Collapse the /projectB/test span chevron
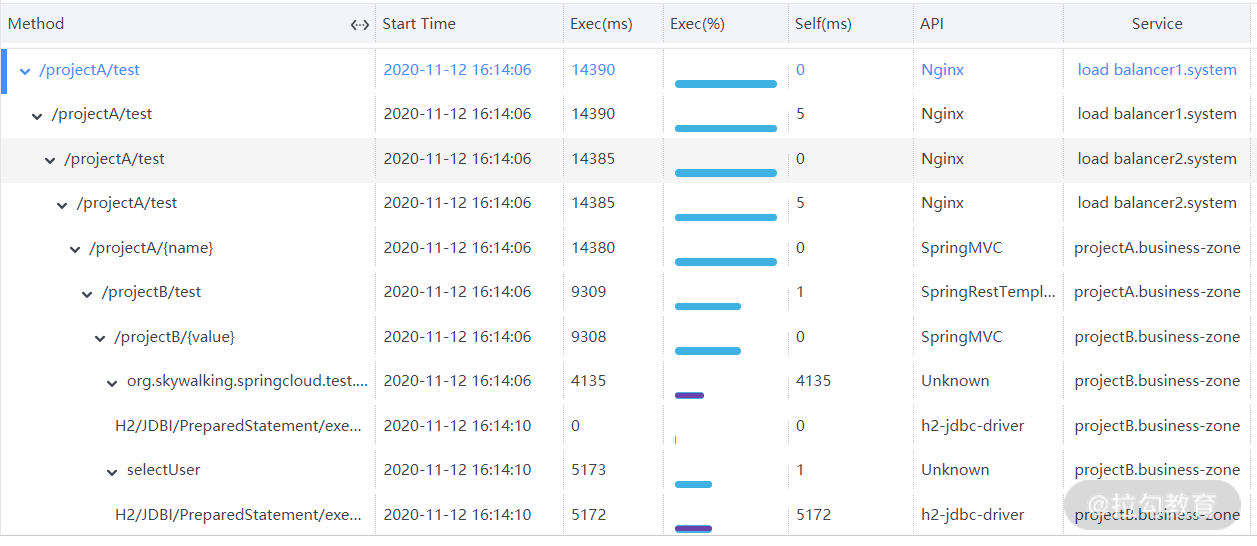The width and height of the screenshot is (1257, 546). (87, 294)
